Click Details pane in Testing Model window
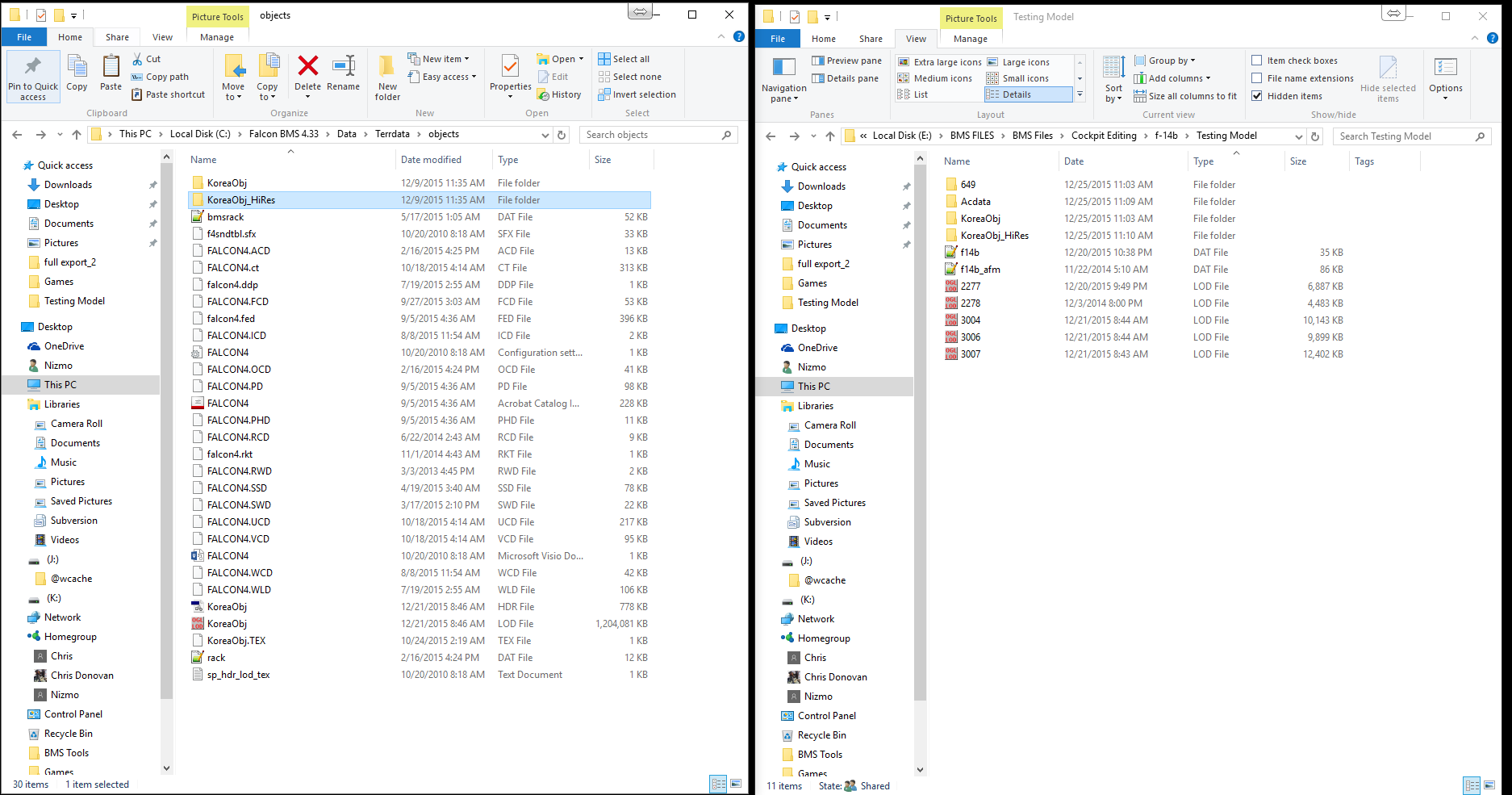 (845, 78)
